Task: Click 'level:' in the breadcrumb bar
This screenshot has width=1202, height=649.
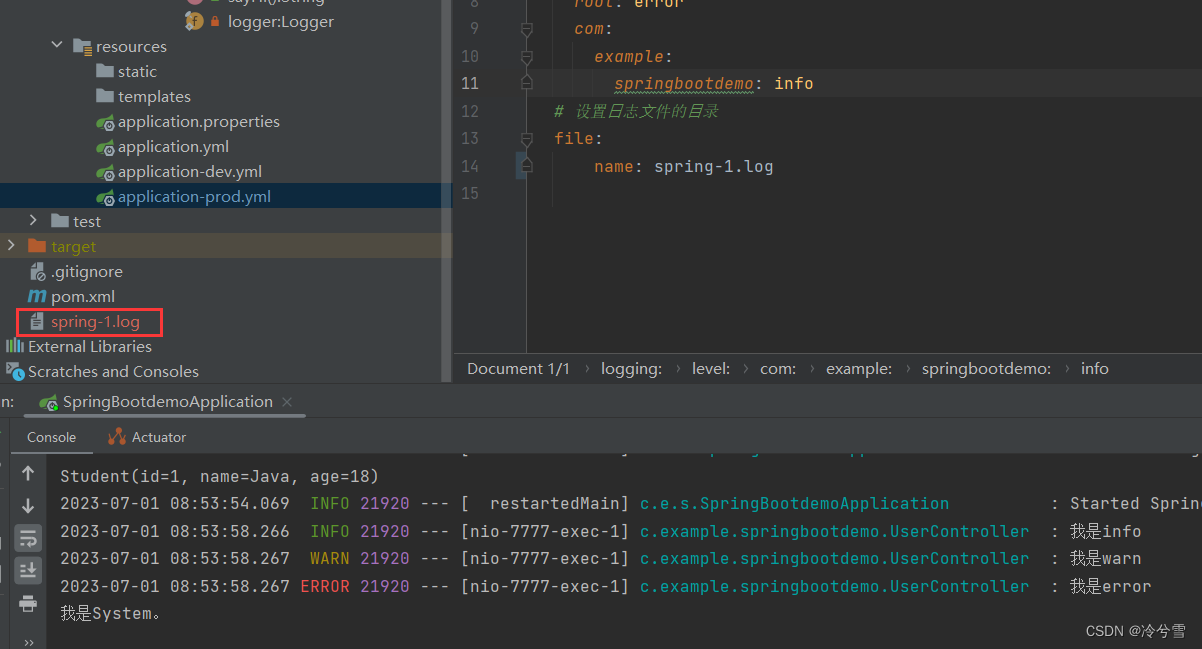Action: (x=711, y=368)
